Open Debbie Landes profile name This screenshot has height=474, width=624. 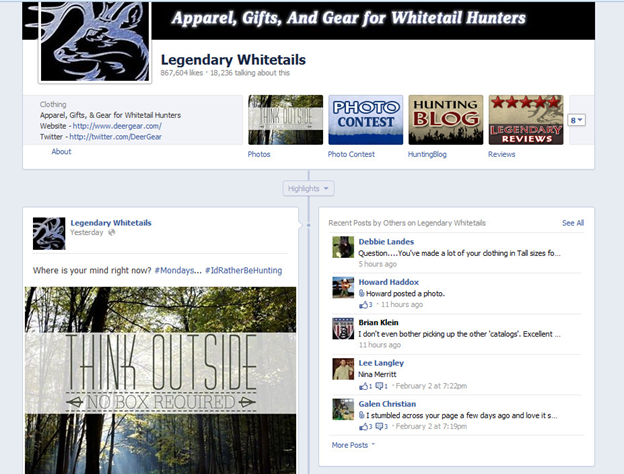click(386, 242)
